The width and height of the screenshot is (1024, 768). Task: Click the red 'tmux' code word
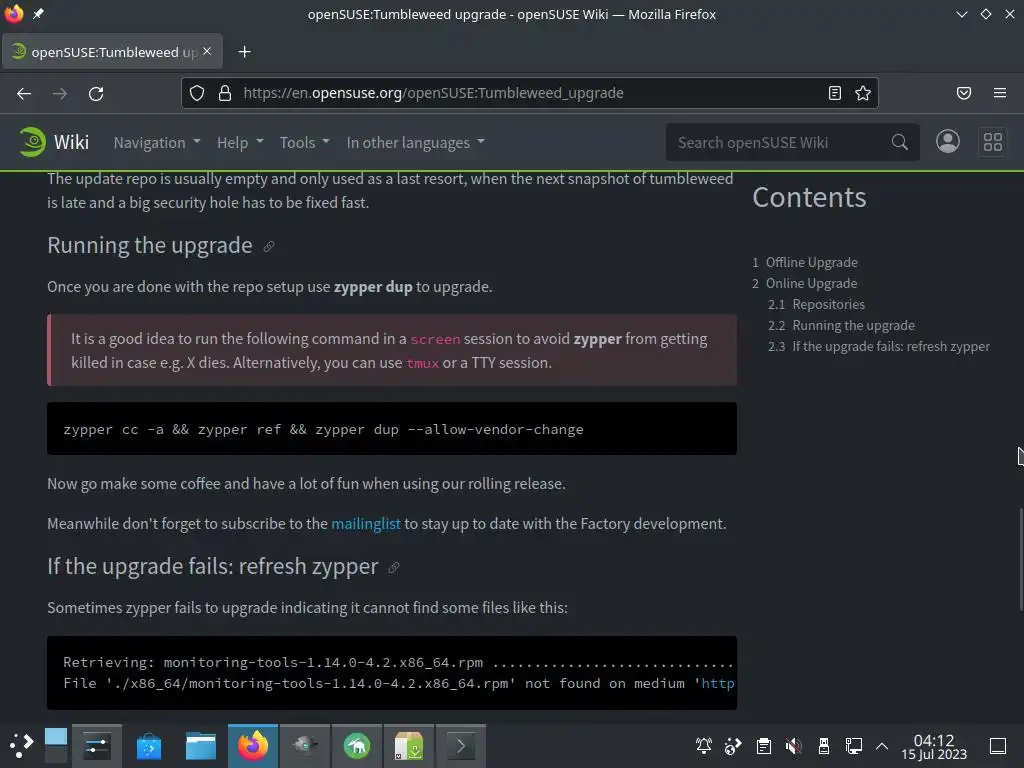(423, 364)
